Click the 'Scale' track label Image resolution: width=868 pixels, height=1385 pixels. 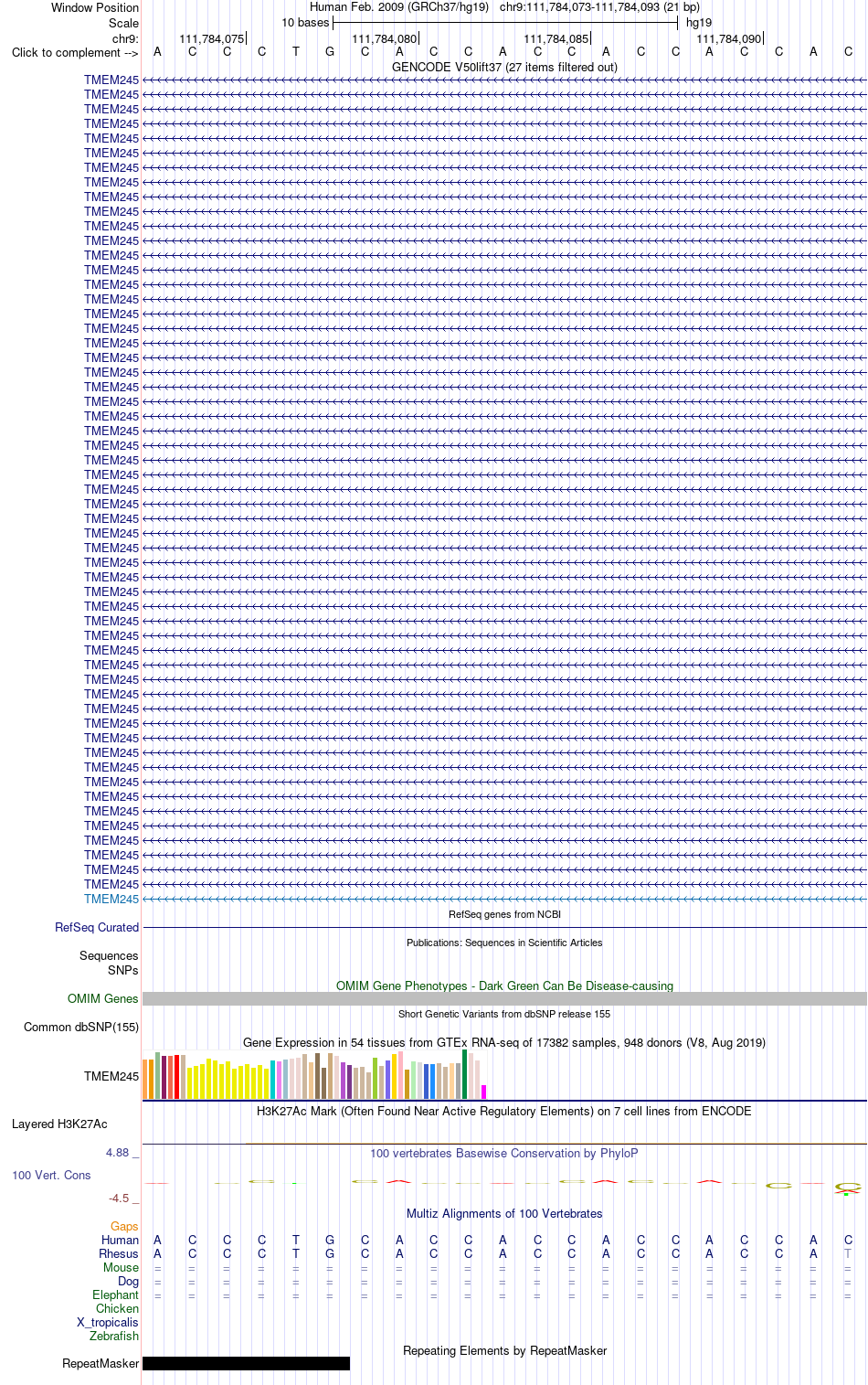tap(123, 23)
